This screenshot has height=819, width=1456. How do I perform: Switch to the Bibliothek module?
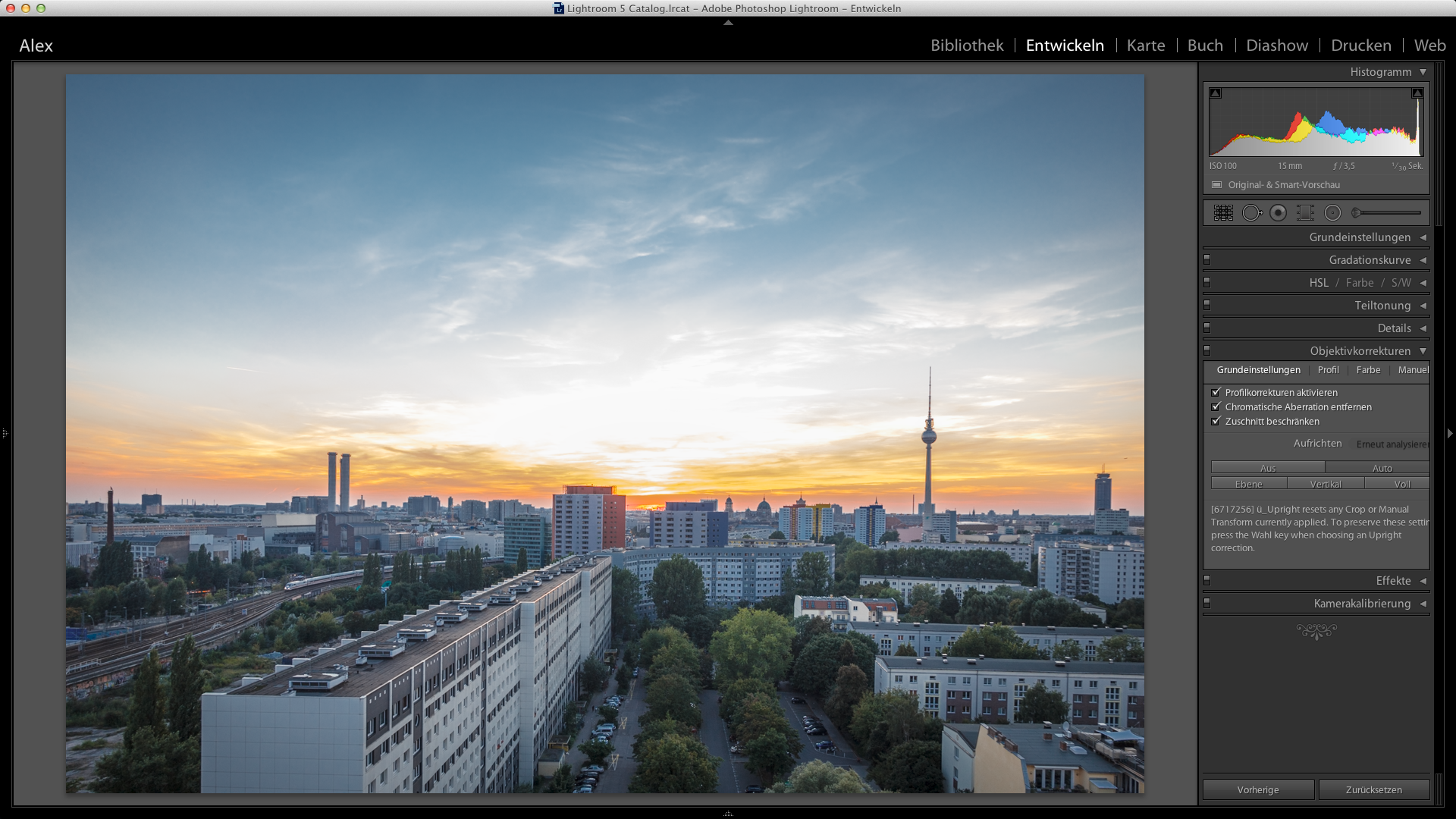coord(967,45)
